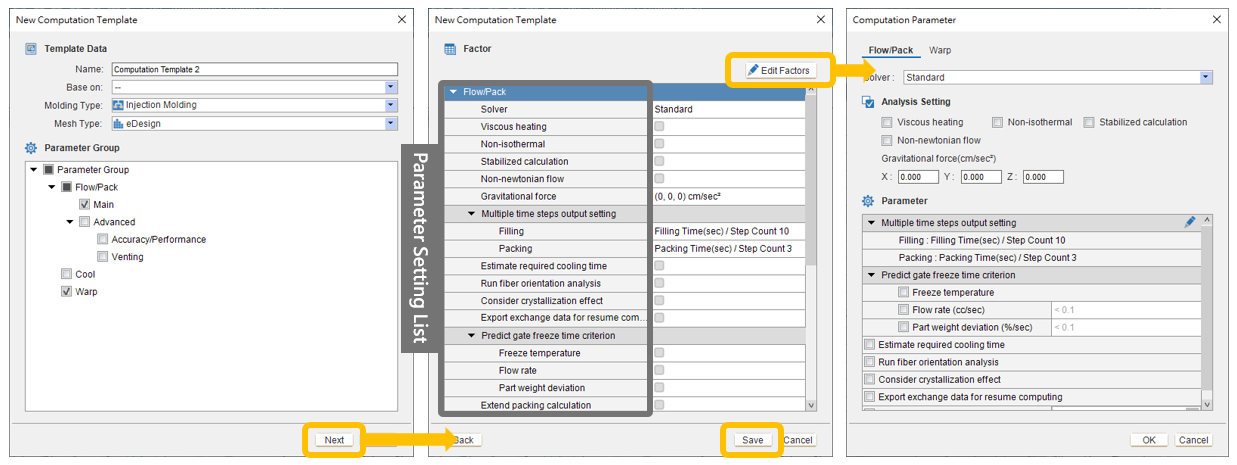Click the gravitational force X field
Image resolution: width=1237 pixels, height=465 pixels.
pos(917,177)
